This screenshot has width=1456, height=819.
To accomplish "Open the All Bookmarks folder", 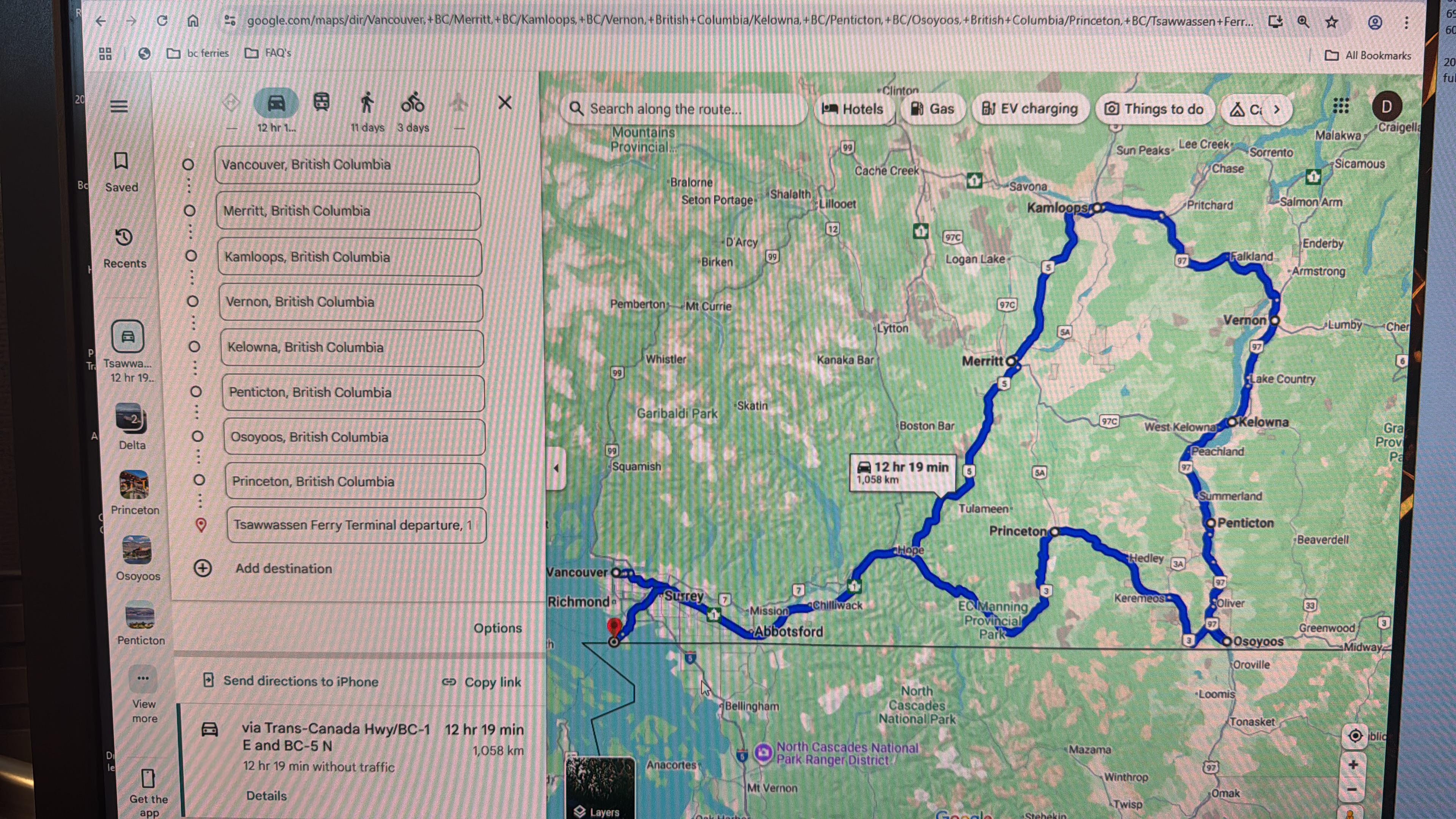I will [1368, 55].
